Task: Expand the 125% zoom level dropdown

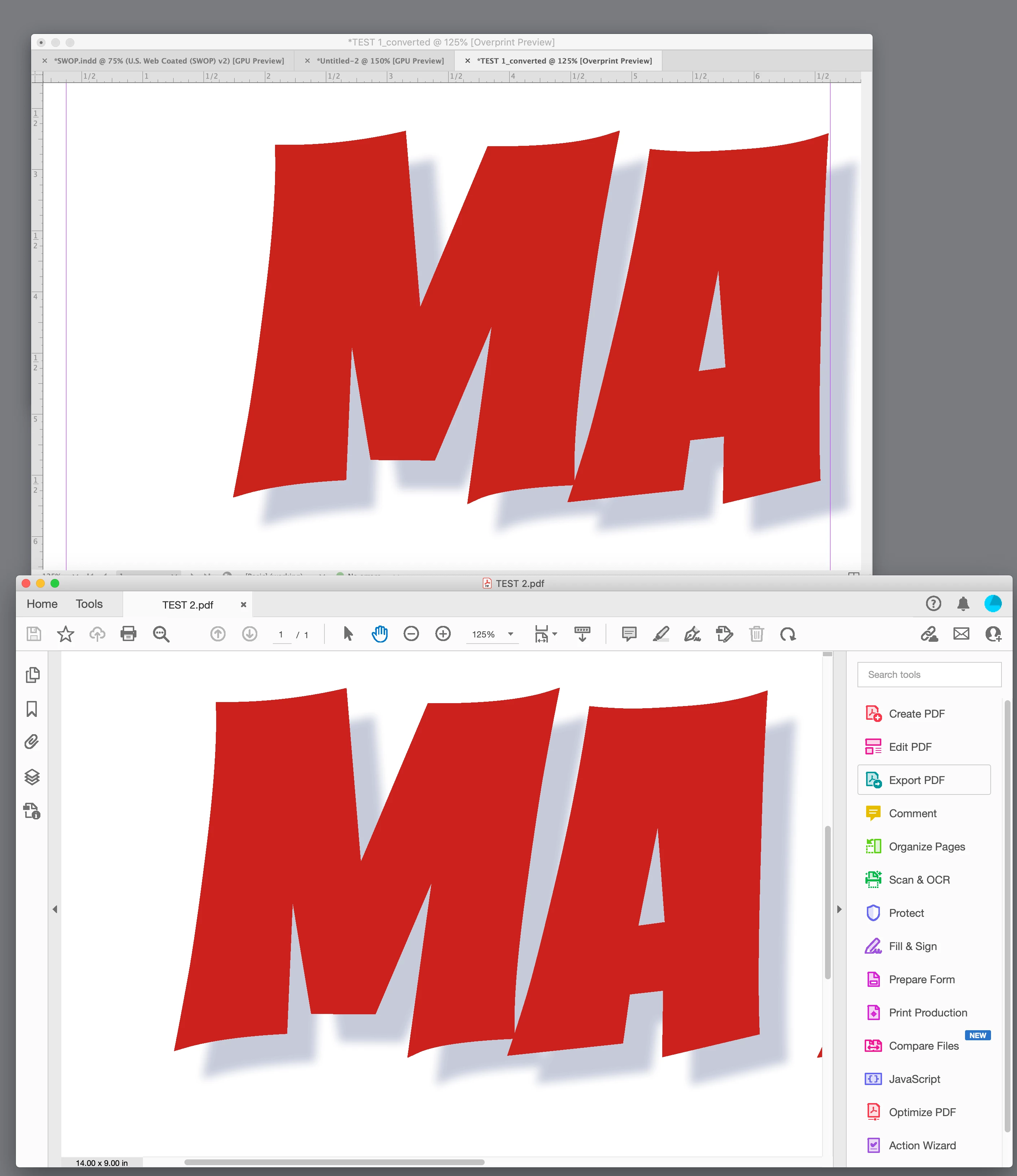Action: pos(510,634)
